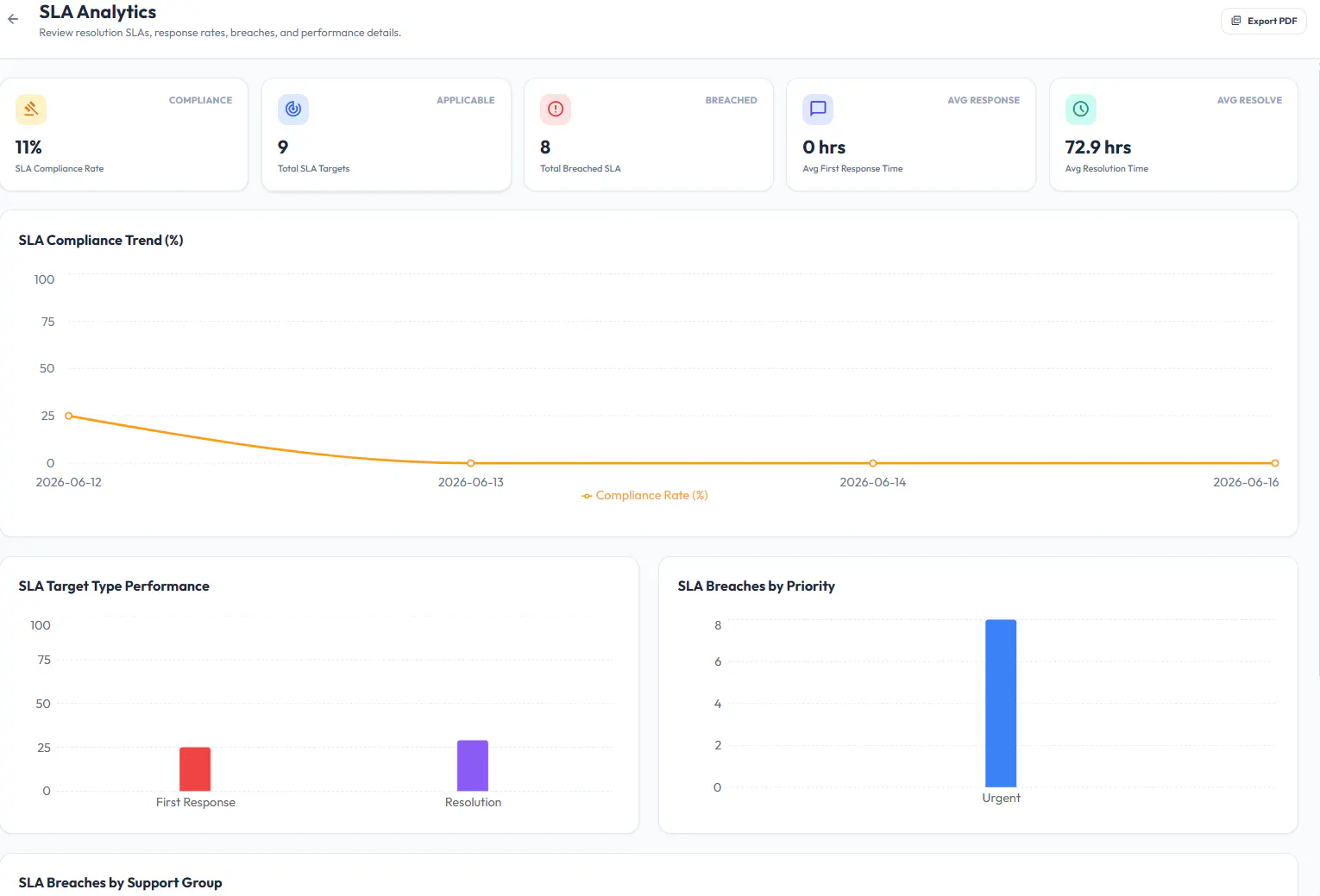This screenshot has height=896, width=1320.
Task: Click the 2026-06-13 date axis label
Action: [471, 483]
